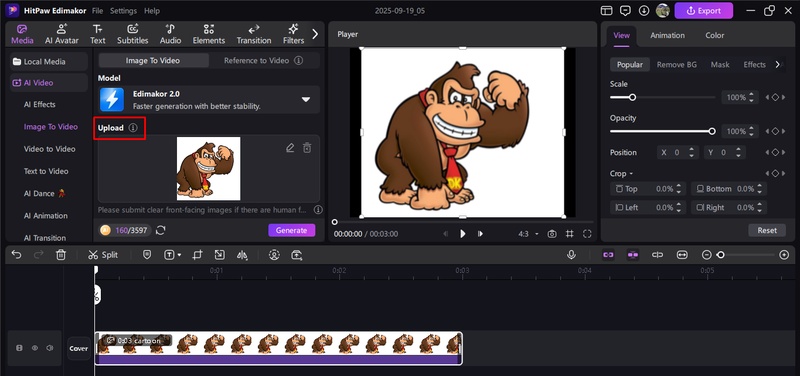Select AI Video in the sidebar
Image resolution: width=800 pixels, height=376 pixels.
click(x=49, y=83)
